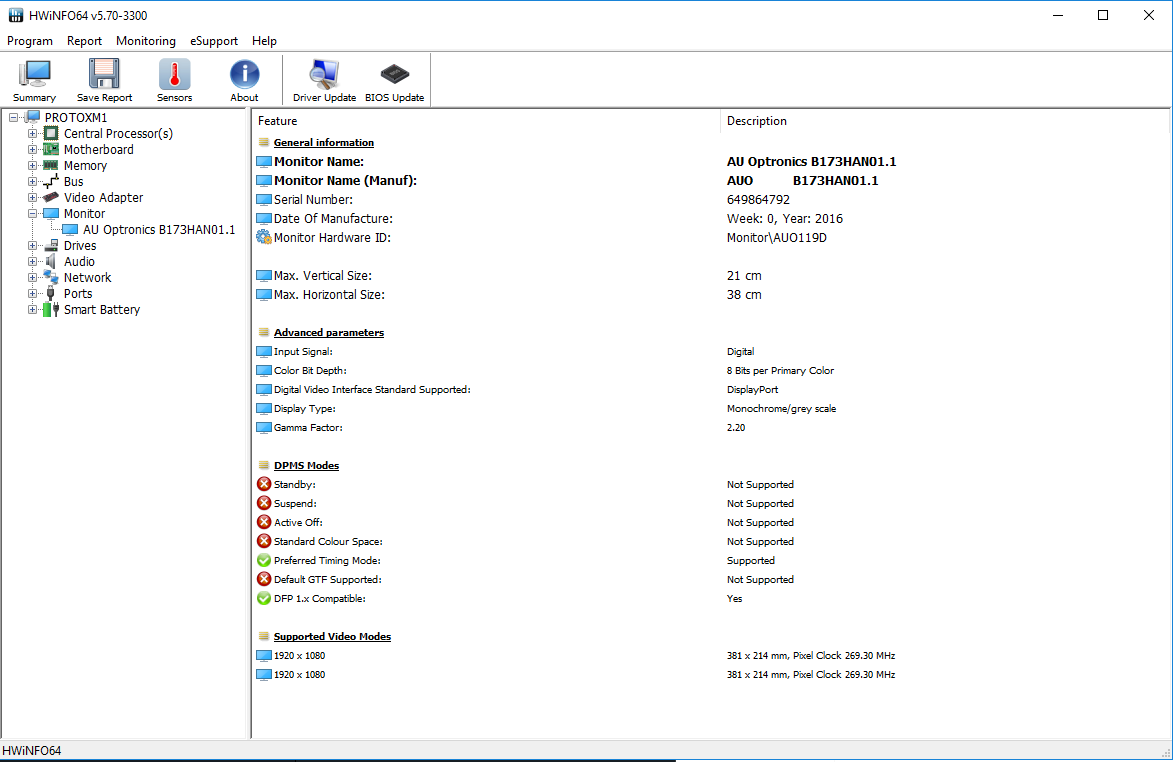This screenshot has width=1173, height=762.
Task: Click the About info icon
Action: 244,80
